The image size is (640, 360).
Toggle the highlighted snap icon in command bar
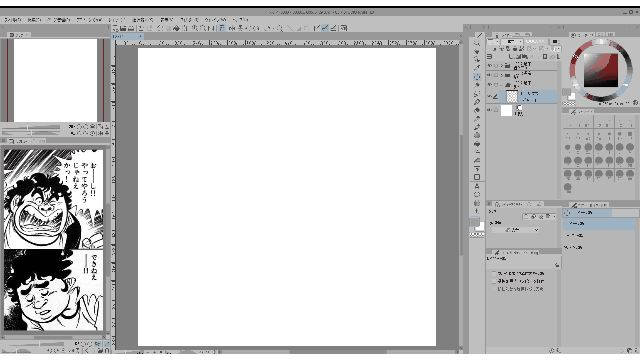click(222, 28)
